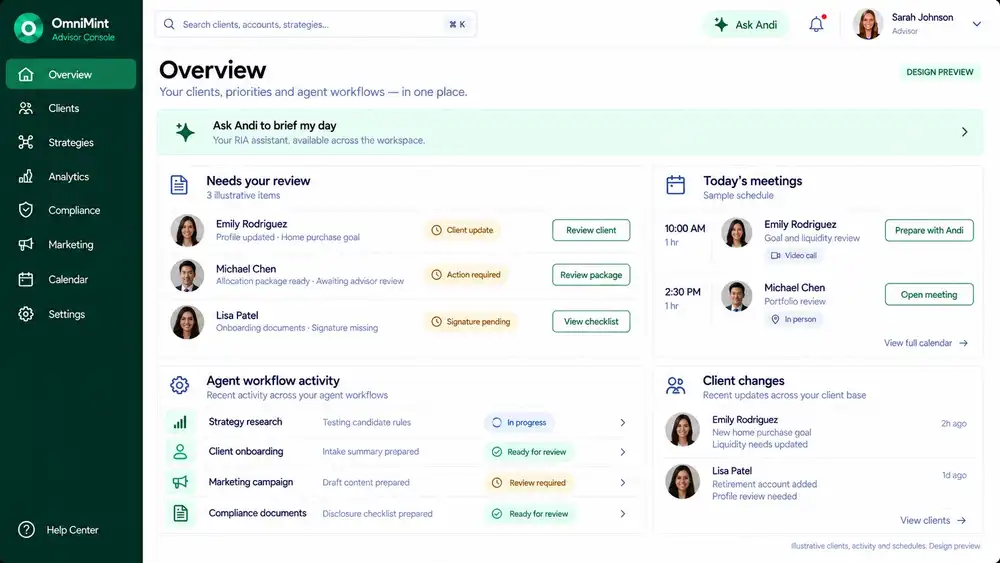Screen dimensions: 1000x563
Task: Click the '2:30 PM' meeting time
Action: (x=682, y=292)
